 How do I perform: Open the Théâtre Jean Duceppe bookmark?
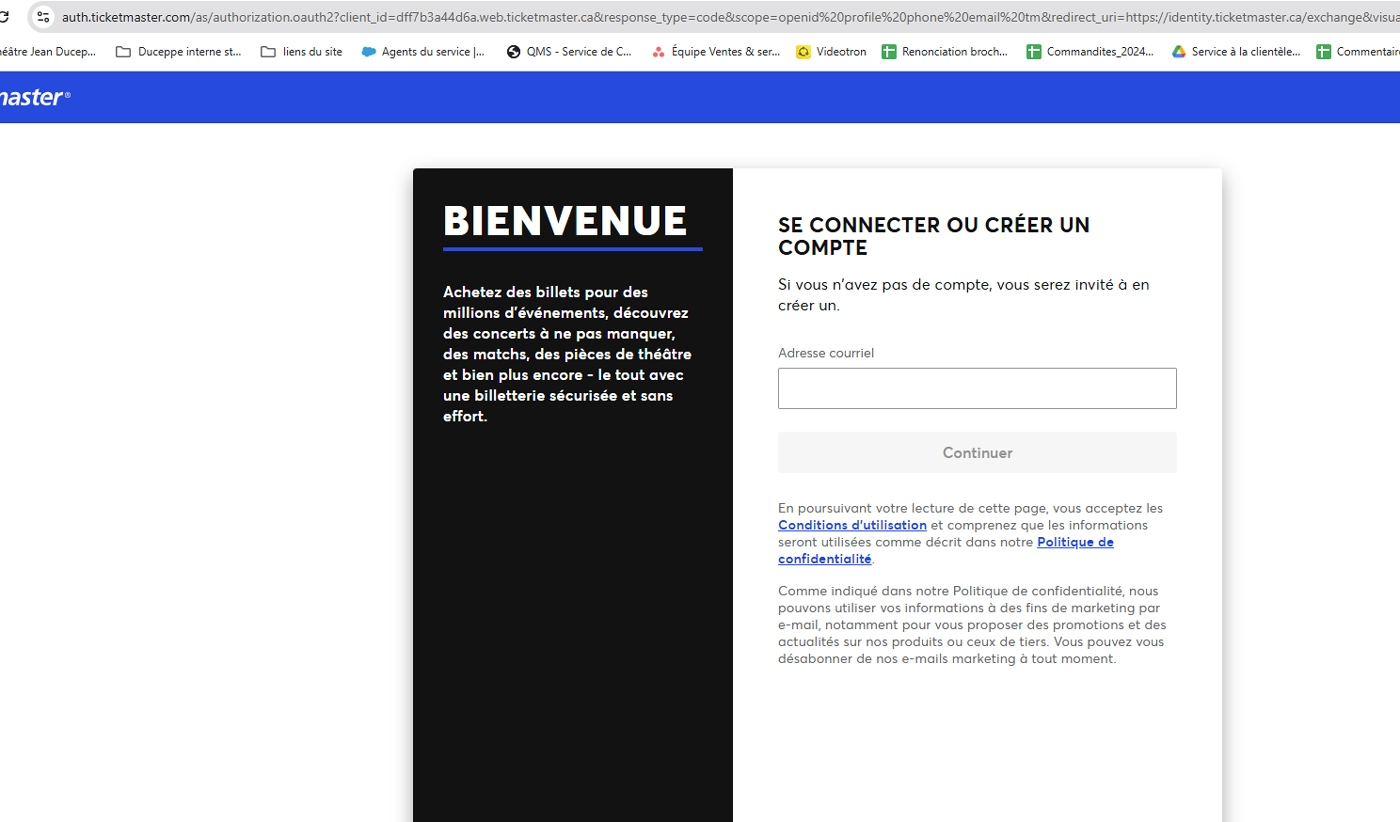click(46, 52)
